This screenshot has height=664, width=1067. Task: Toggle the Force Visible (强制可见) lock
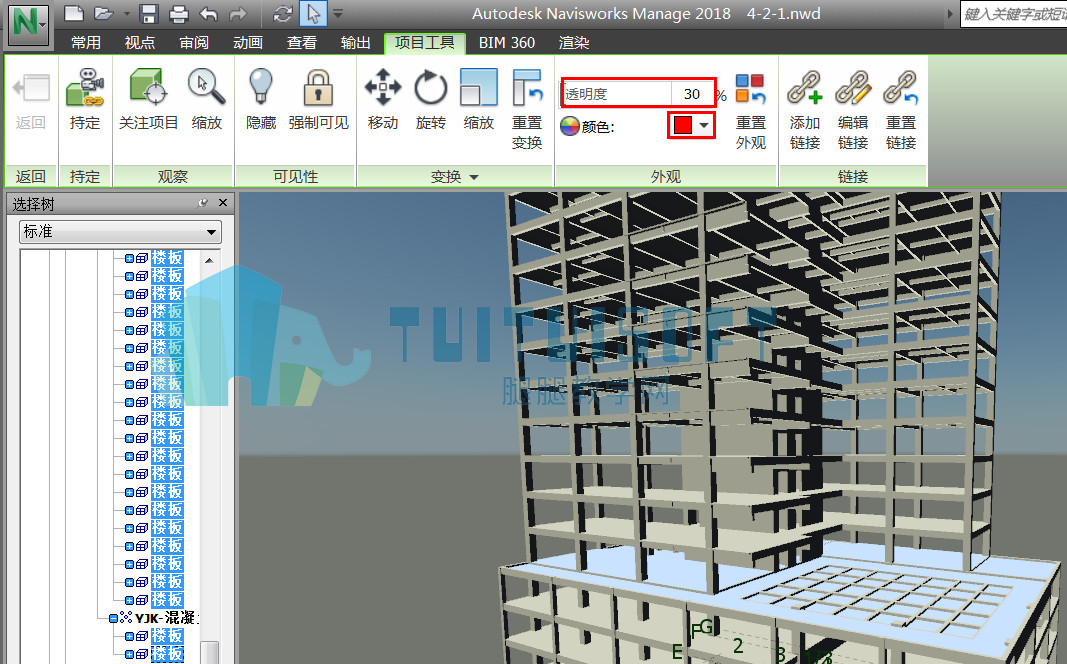(318, 88)
